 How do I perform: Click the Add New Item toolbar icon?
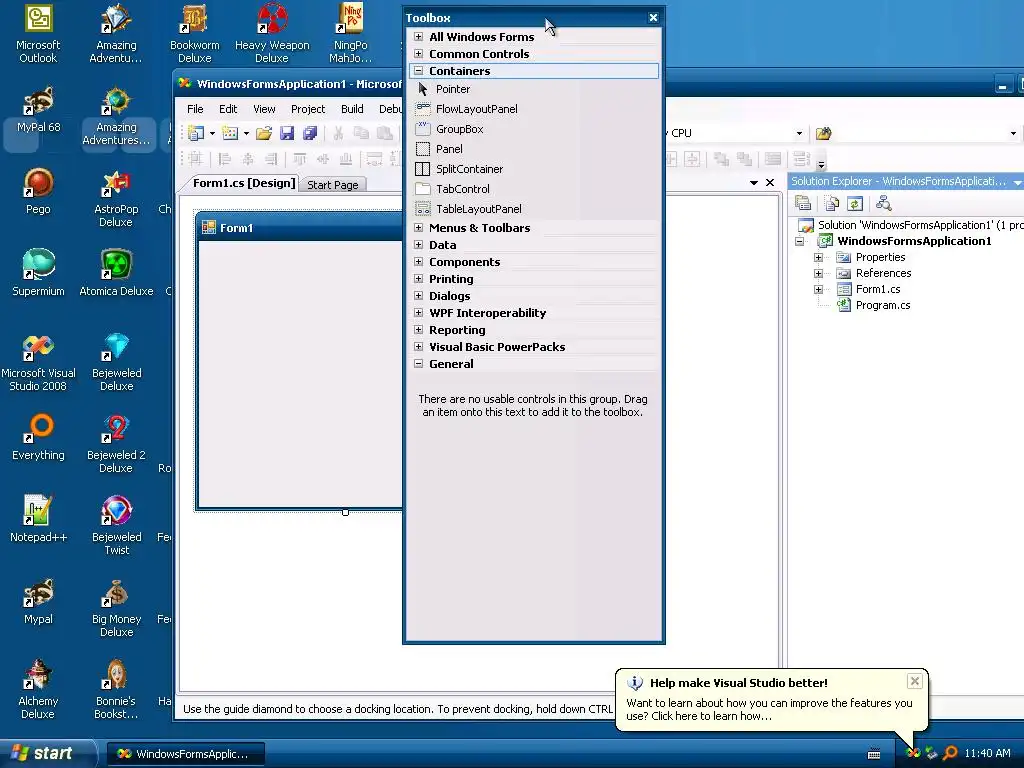230,133
